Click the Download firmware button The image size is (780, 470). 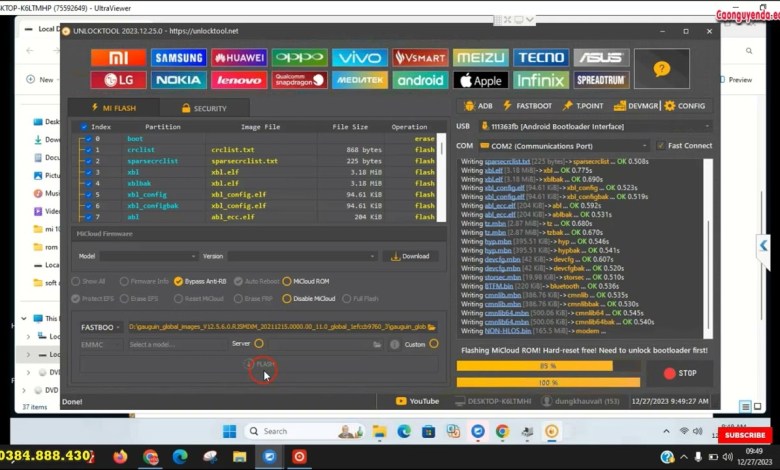pyautogui.click(x=410, y=256)
